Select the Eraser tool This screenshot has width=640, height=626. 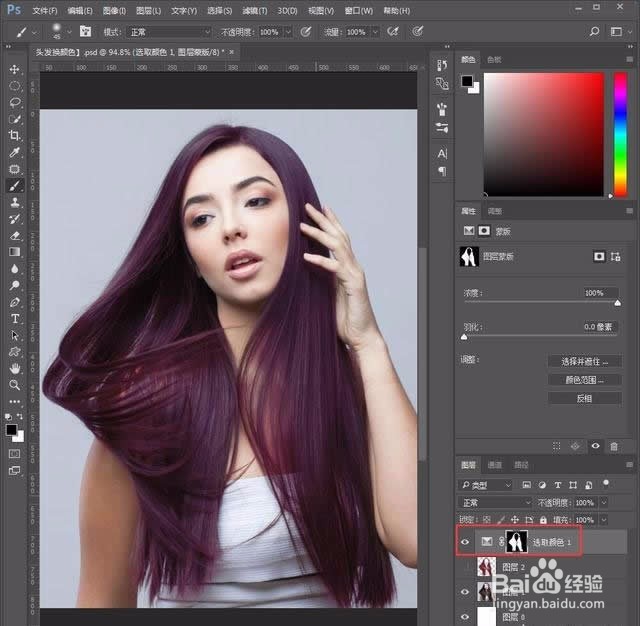15,235
